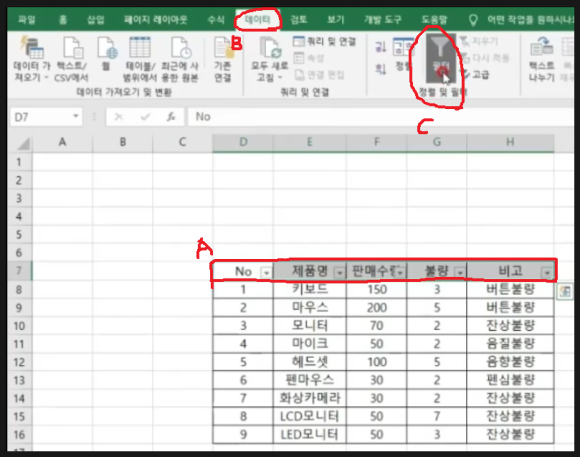Open the 고급 advanced filter
580x457 pixels.
coord(475,75)
